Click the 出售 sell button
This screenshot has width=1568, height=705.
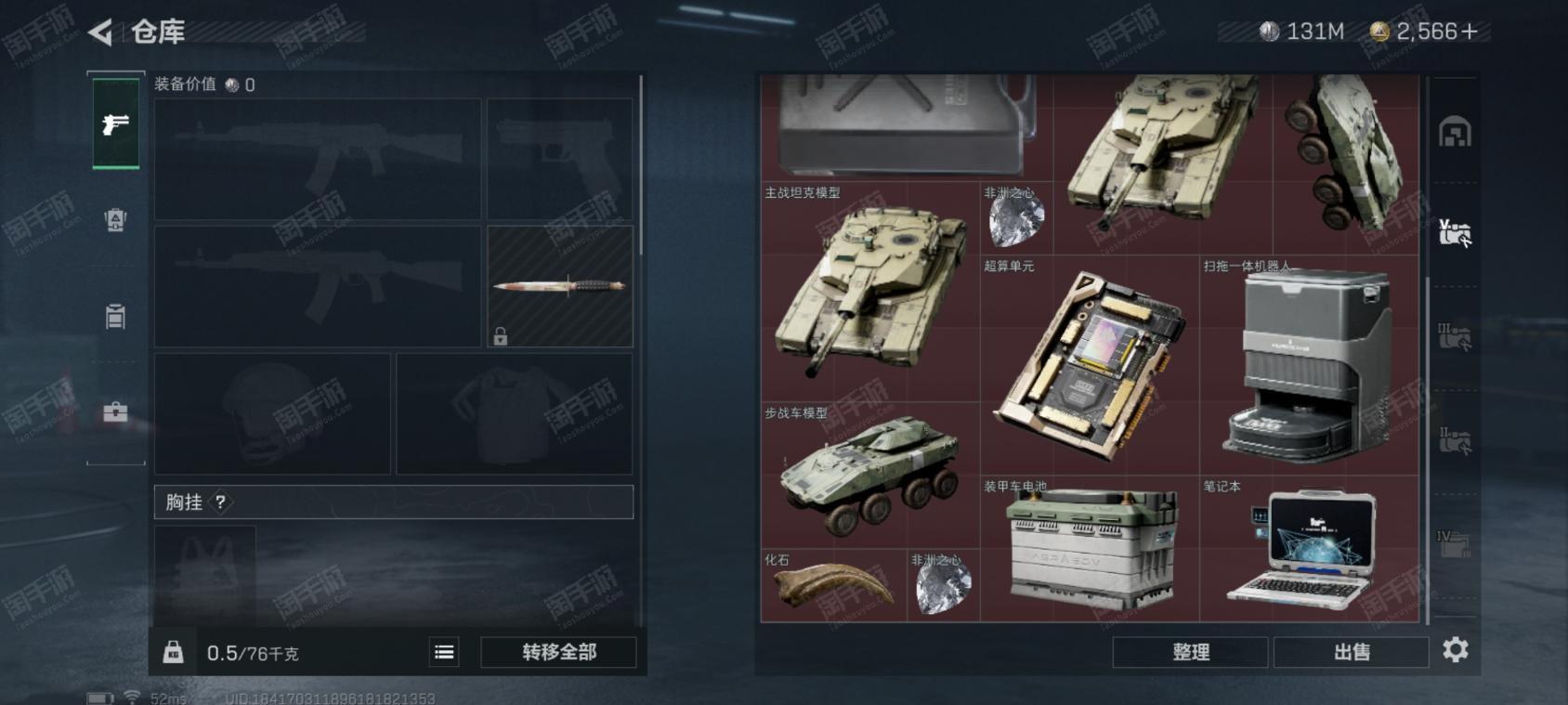click(x=1352, y=652)
